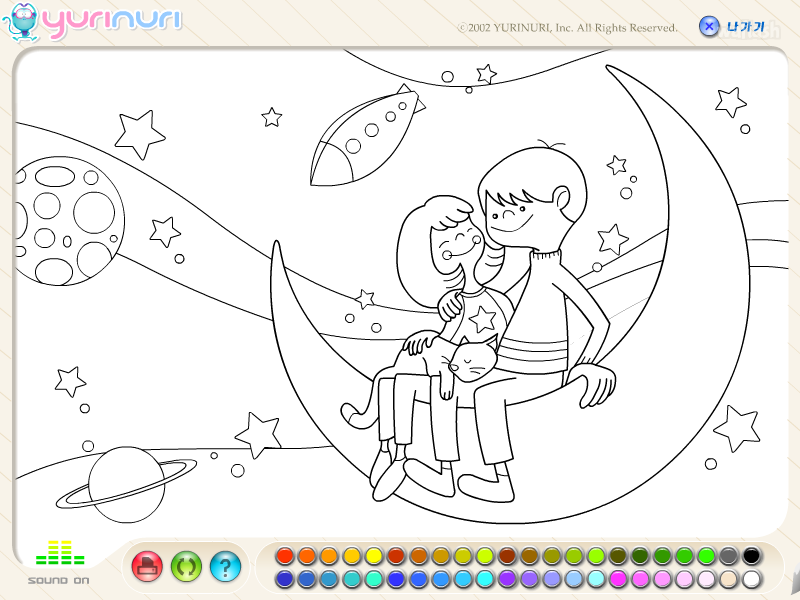Click the ringed Saturn planet
The height and width of the screenshot is (600, 800).
pyautogui.click(x=126, y=485)
